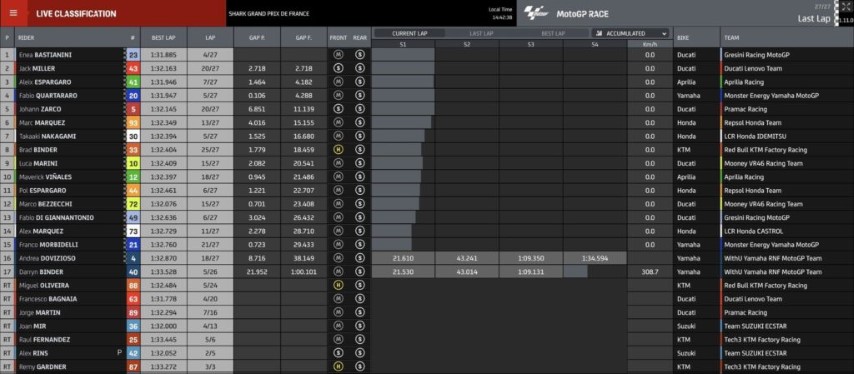Click the fullscreen expand icon
The width and height of the screenshot is (854, 374).
[845, 7]
